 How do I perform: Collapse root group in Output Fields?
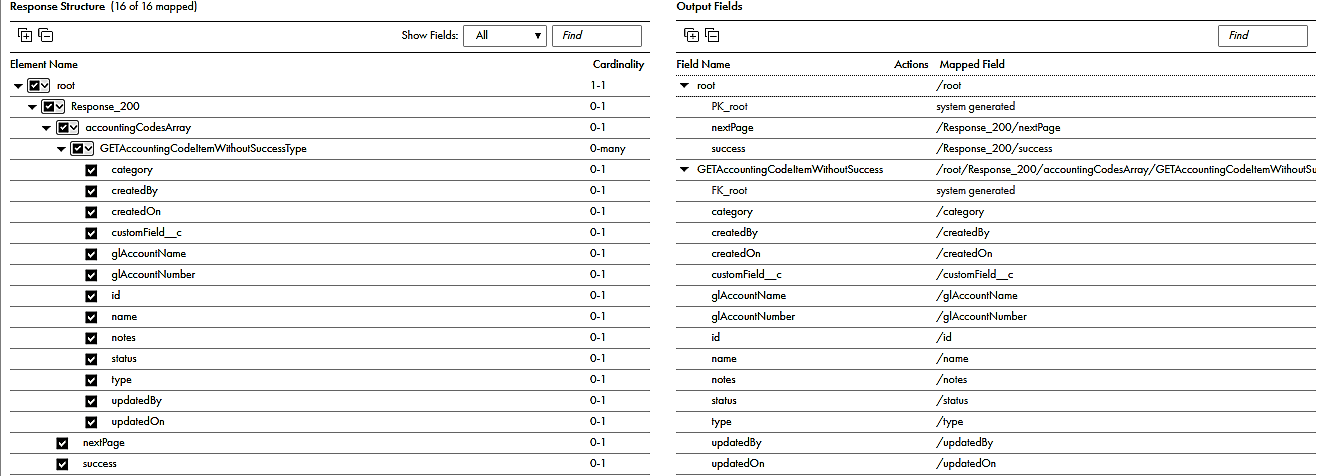coord(684,86)
